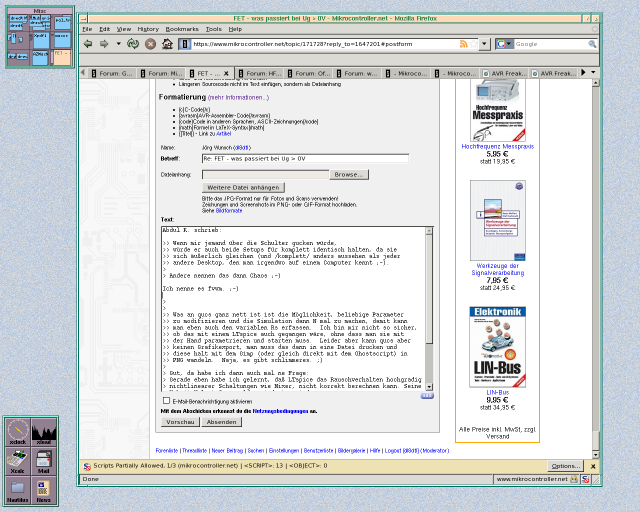Switch to the 'Forum: Mi...' tab

pos(162,73)
